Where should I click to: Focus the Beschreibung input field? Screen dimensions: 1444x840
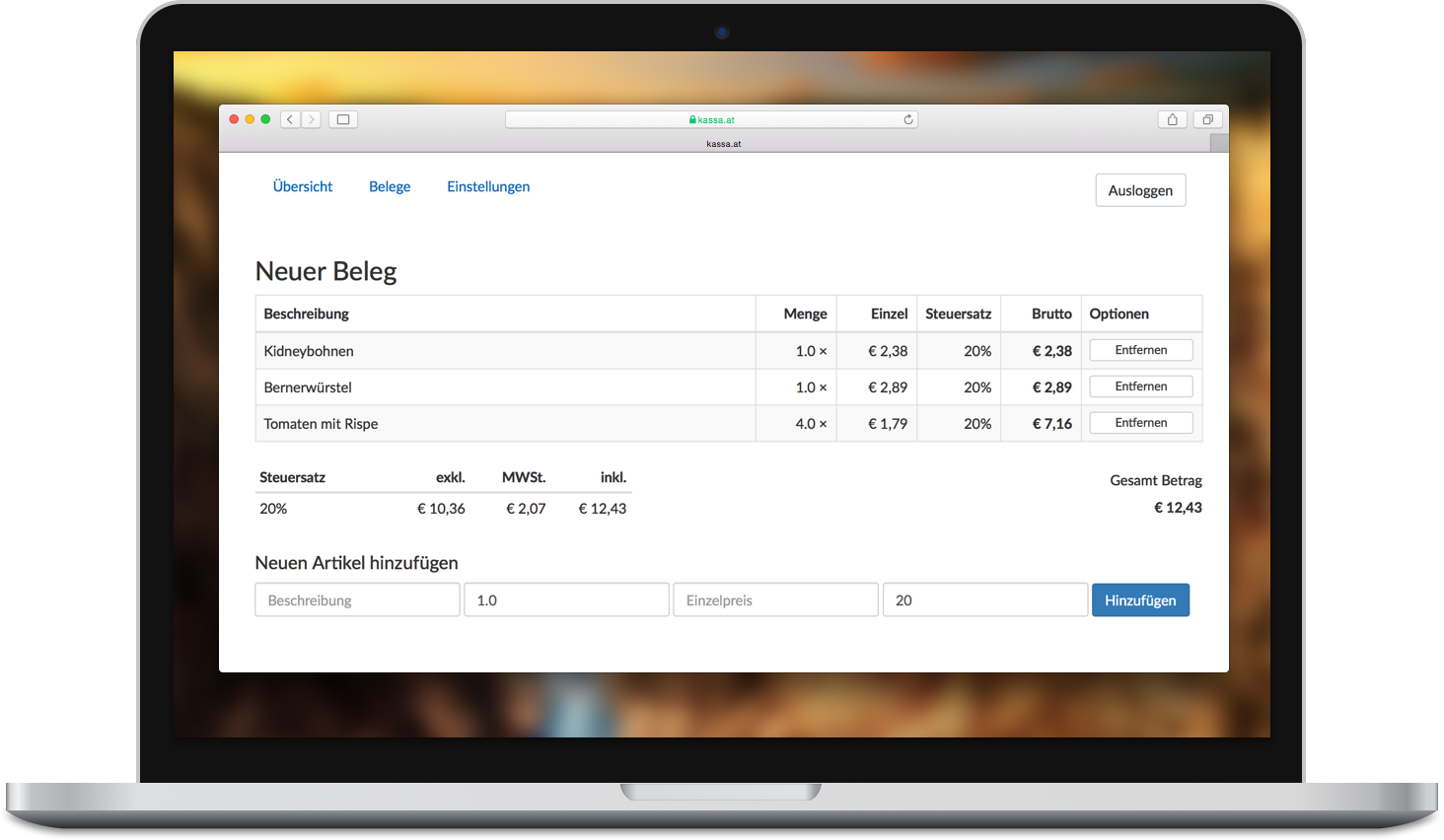click(x=357, y=599)
